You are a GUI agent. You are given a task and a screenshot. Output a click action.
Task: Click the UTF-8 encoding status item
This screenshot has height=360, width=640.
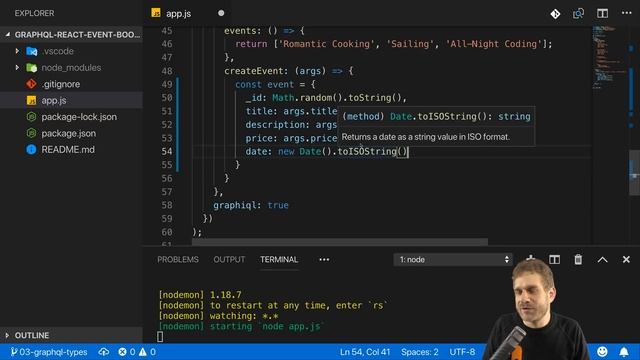(462, 352)
